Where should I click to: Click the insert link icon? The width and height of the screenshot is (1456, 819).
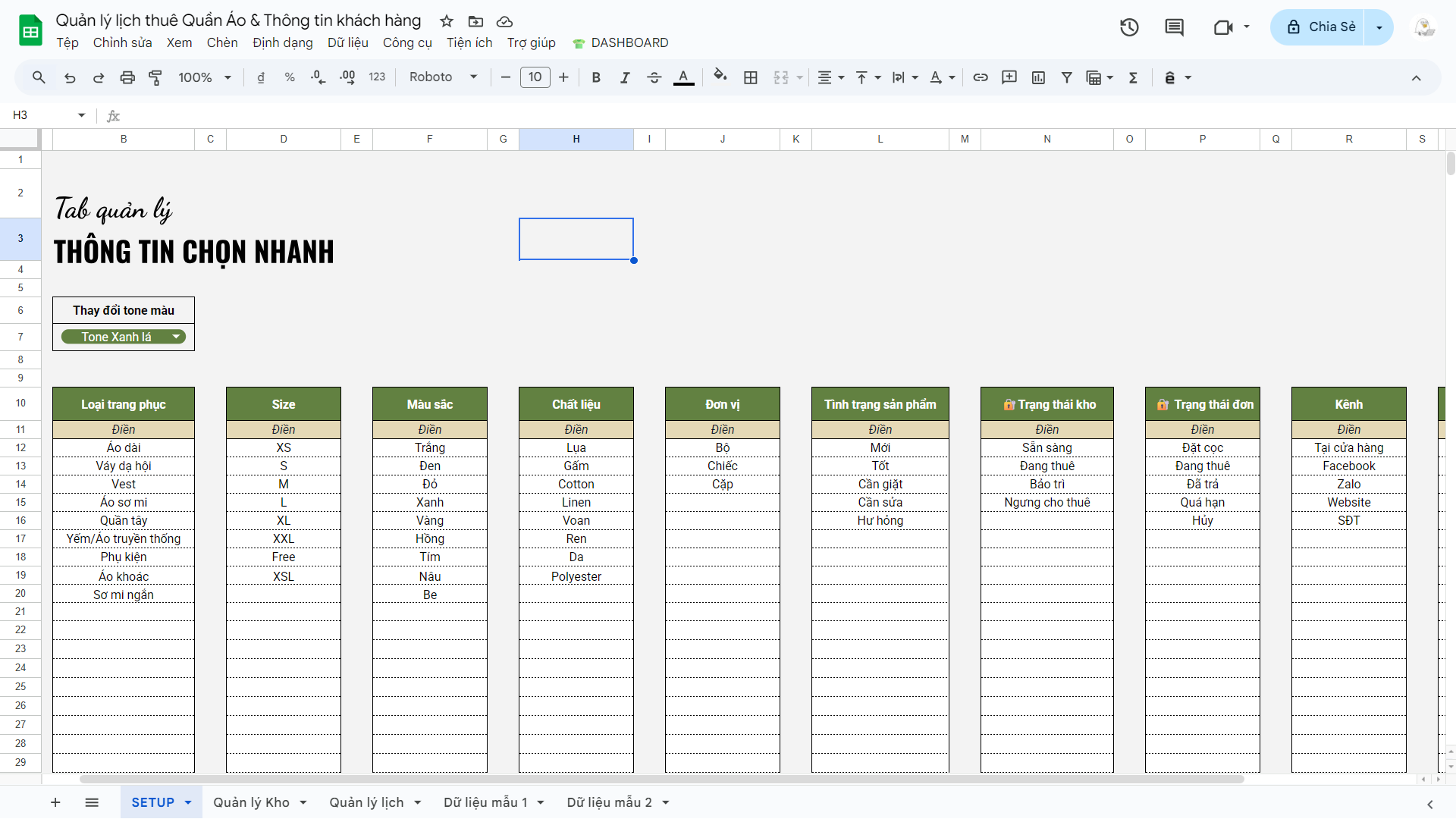[x=980, y=77]
